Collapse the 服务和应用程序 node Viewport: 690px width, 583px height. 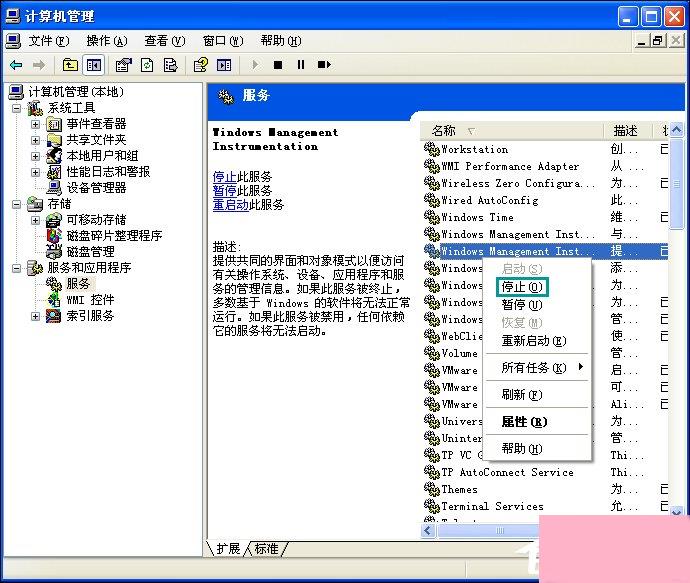pyautogui.click(x=16, y=268)
